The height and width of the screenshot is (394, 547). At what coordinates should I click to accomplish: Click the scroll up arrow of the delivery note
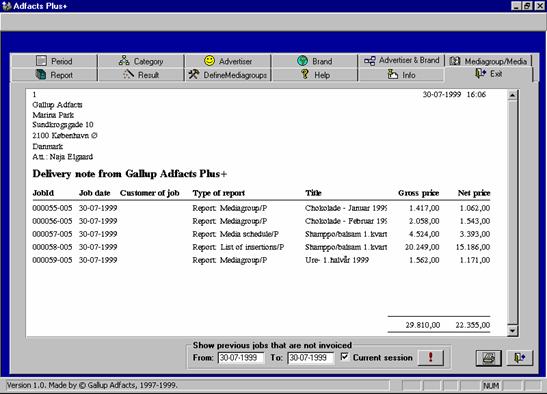point(512,95)
